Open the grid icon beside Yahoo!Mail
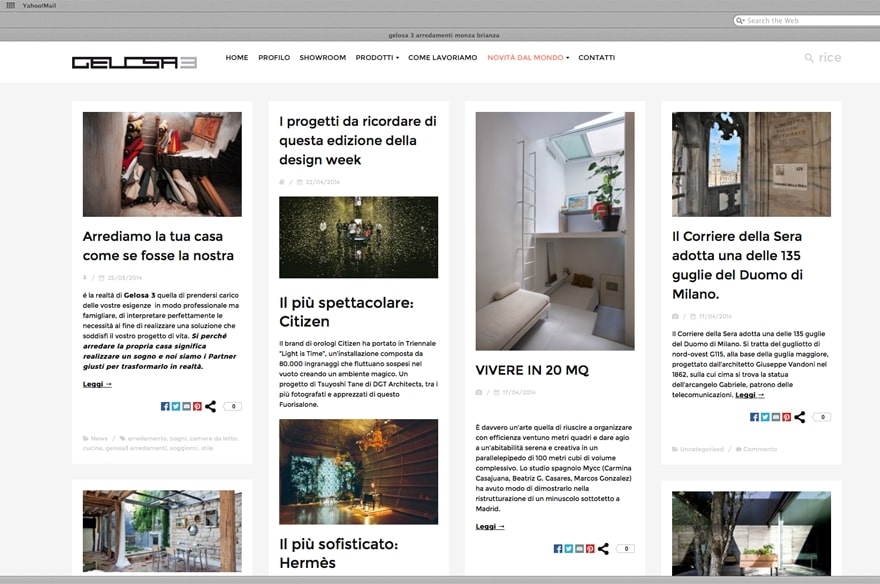This screenshot has width=880, height=584. [10, 5]
